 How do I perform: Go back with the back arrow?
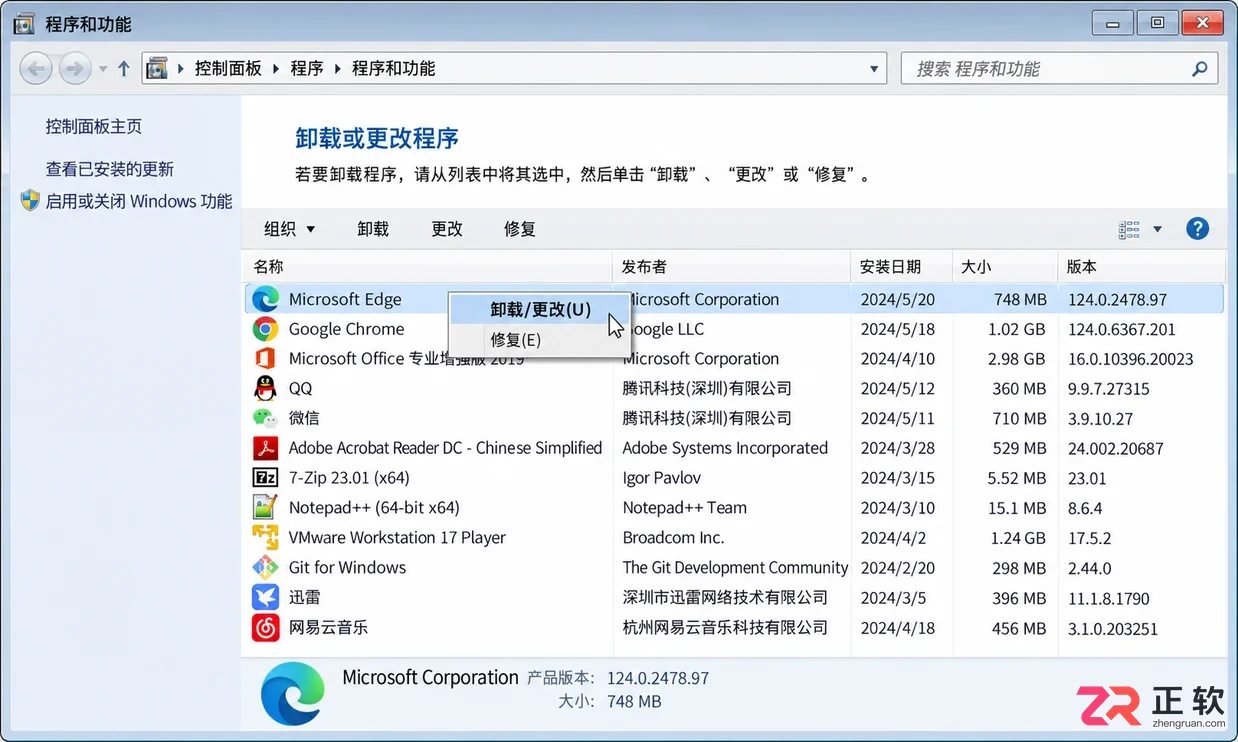(37, 69)
